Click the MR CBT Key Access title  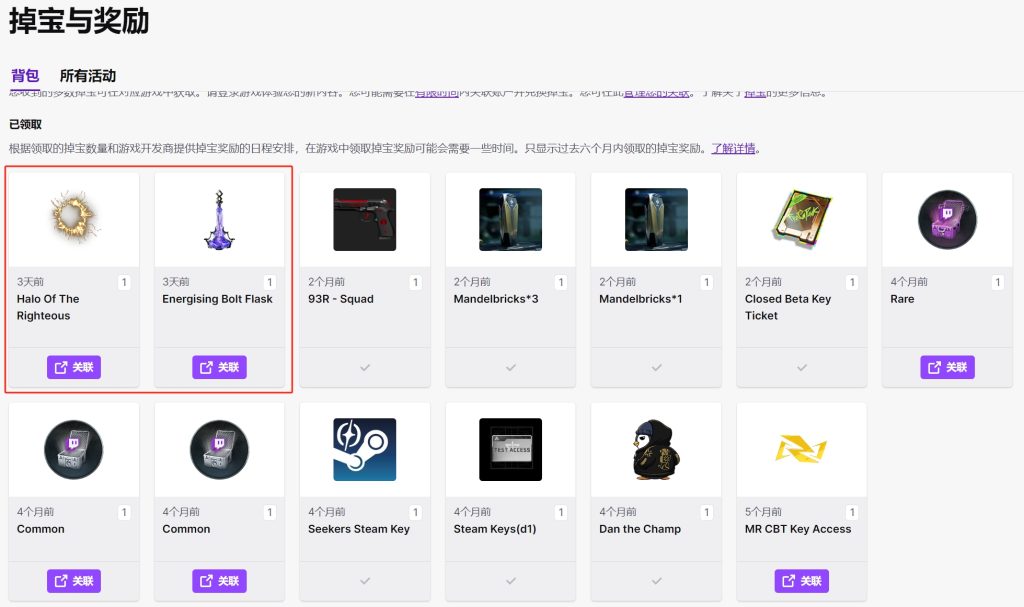click(x=798, y=529)
